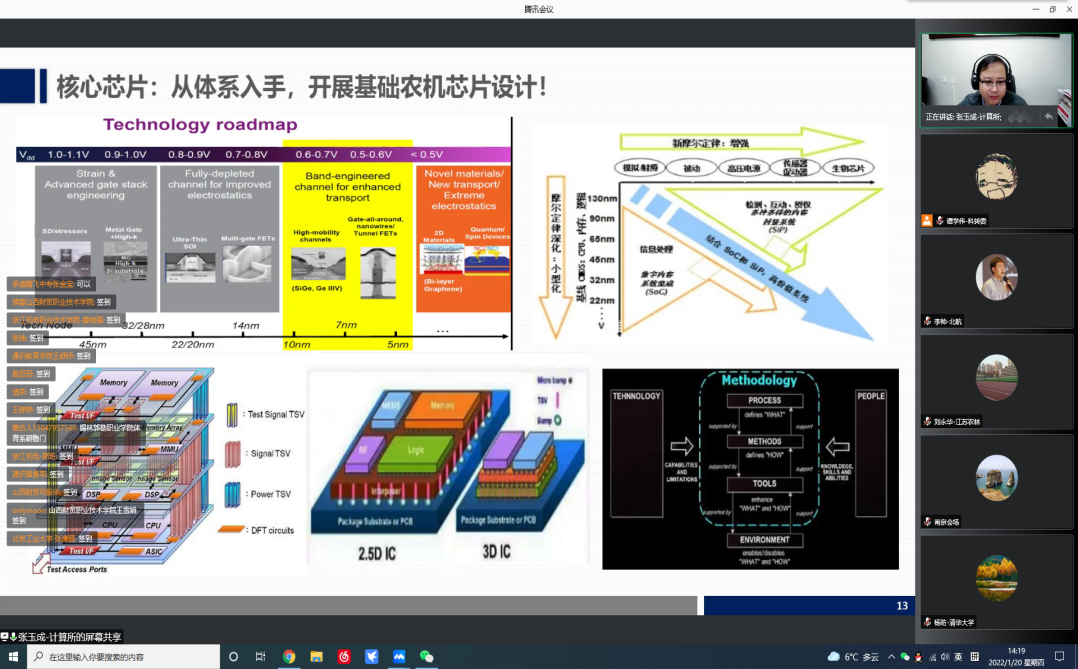This screenshot has width=1078, height=669.
Task: Open WeChat from the taskbar
Action: [x=427, y=657]
